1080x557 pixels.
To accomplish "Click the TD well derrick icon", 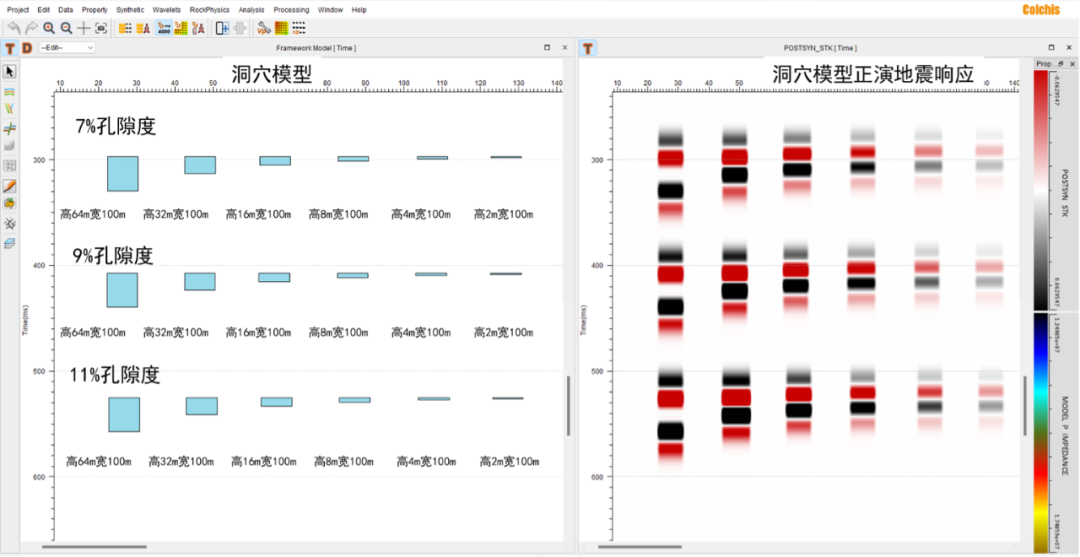I will click(x=198, y=28).
